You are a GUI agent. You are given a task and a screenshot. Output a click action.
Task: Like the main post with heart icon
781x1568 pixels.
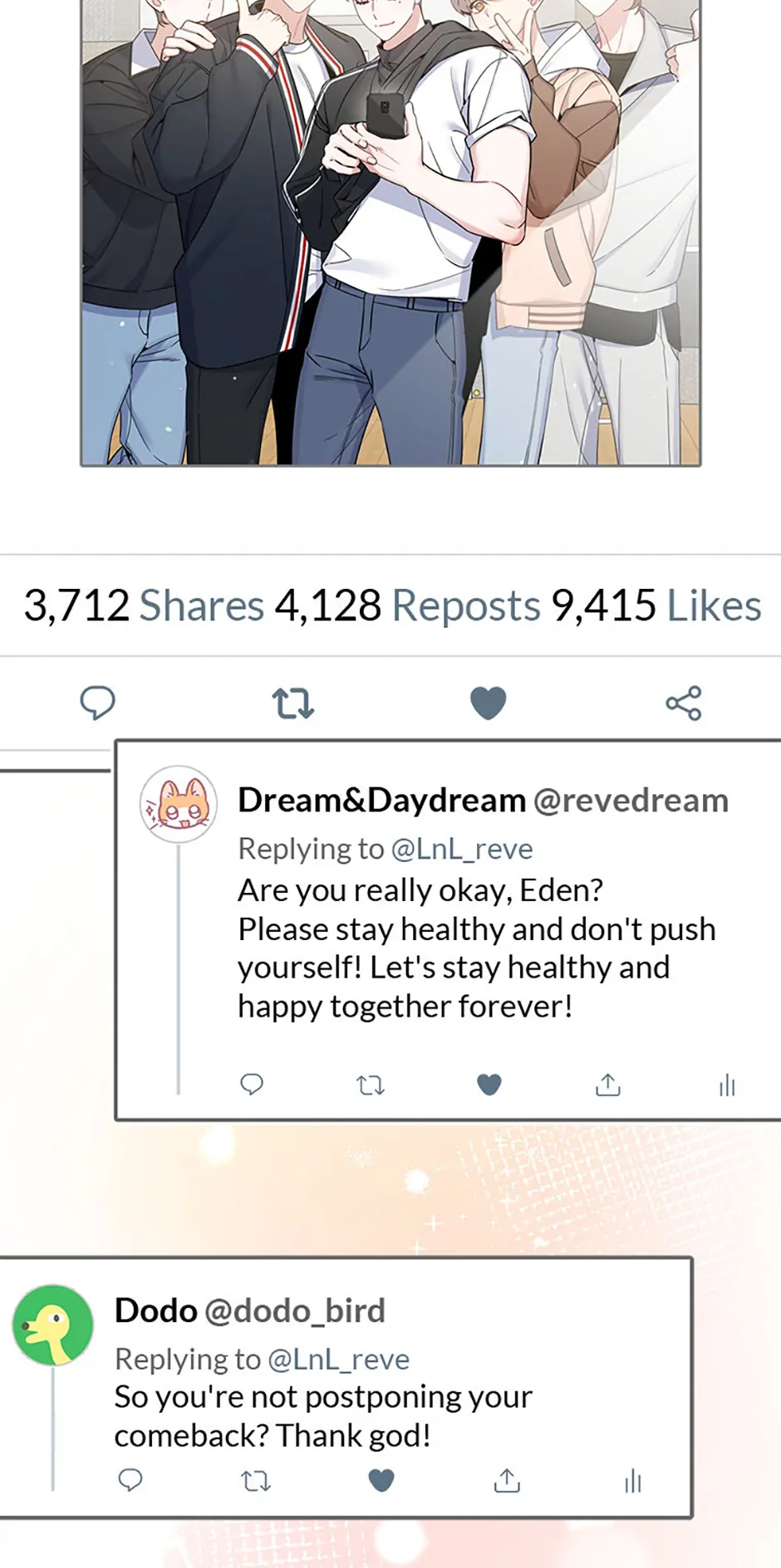488,703
